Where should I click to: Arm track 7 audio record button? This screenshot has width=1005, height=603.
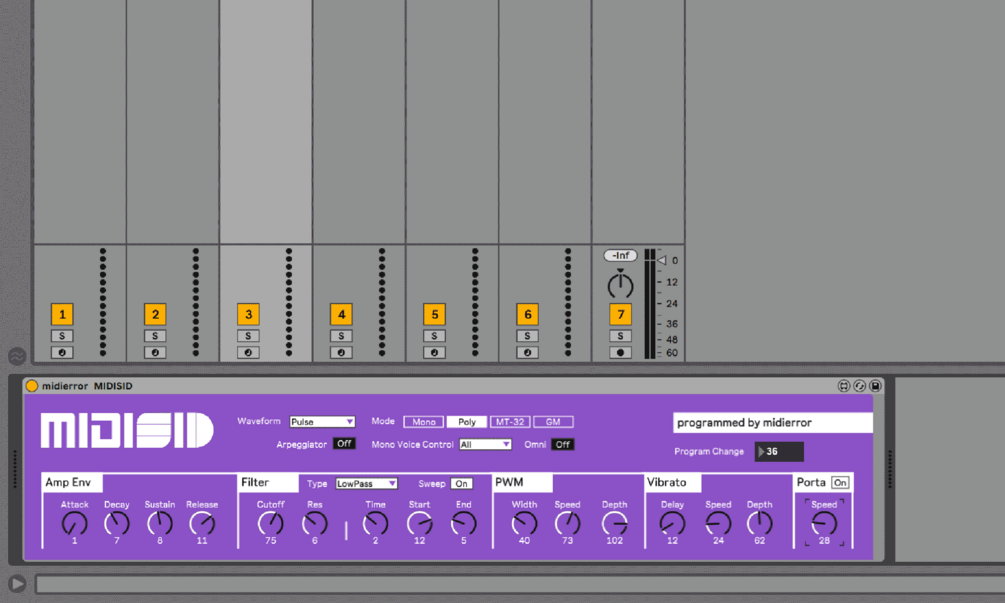pos(620,352)
